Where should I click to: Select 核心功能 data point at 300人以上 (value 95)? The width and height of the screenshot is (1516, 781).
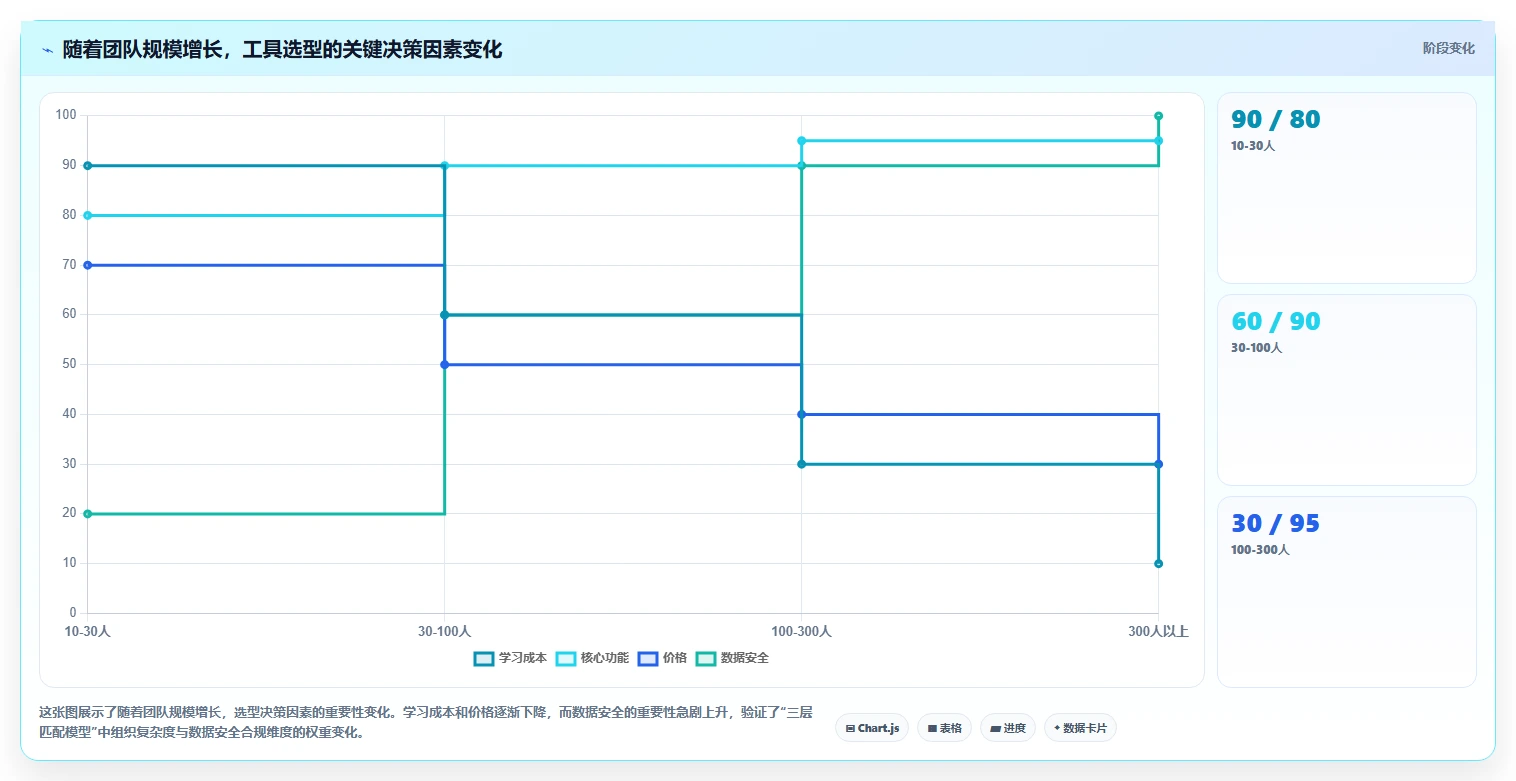1158,141
